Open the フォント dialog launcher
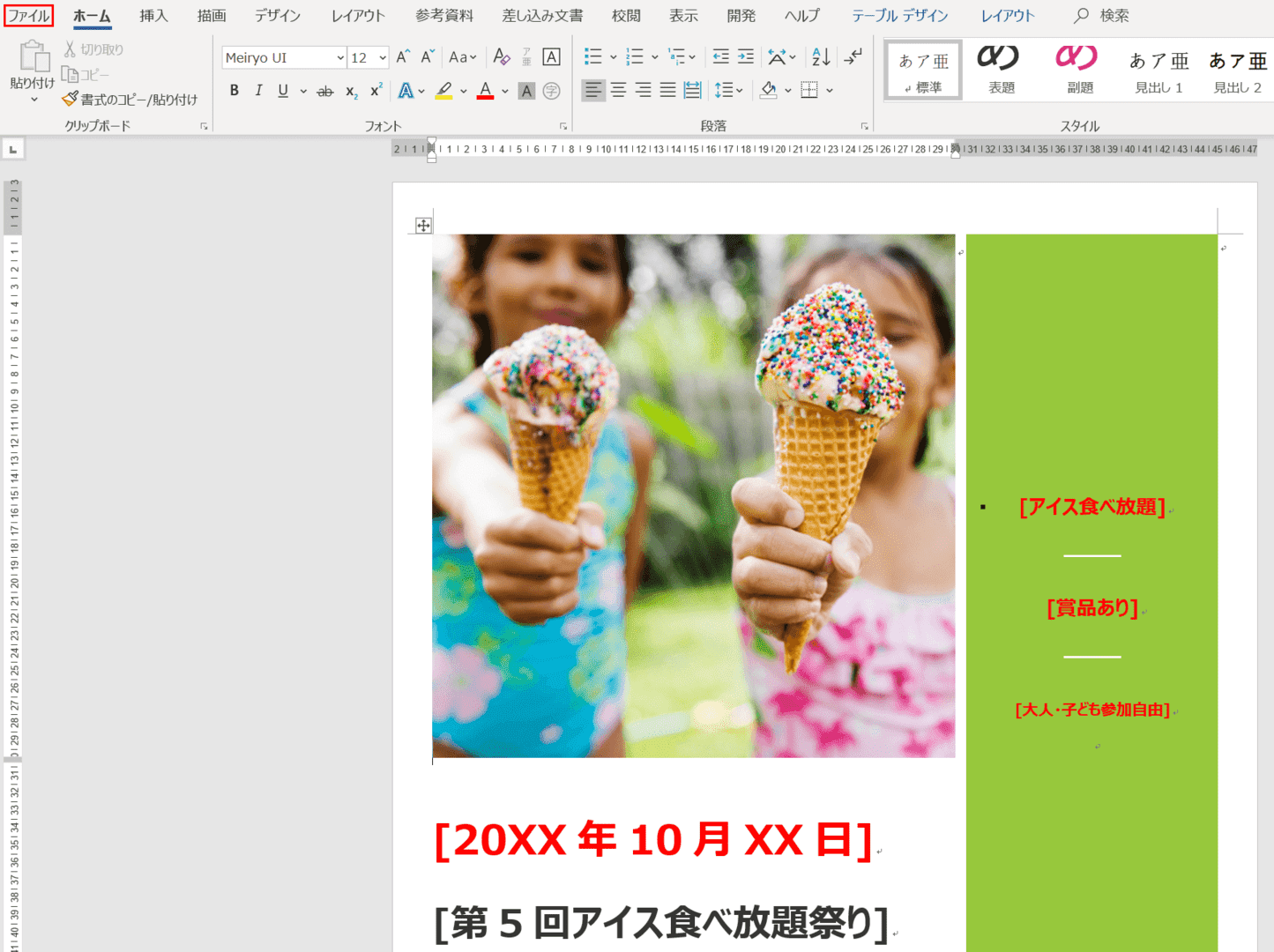Screen dimensions: 1274x952 (x=563, y=127)
